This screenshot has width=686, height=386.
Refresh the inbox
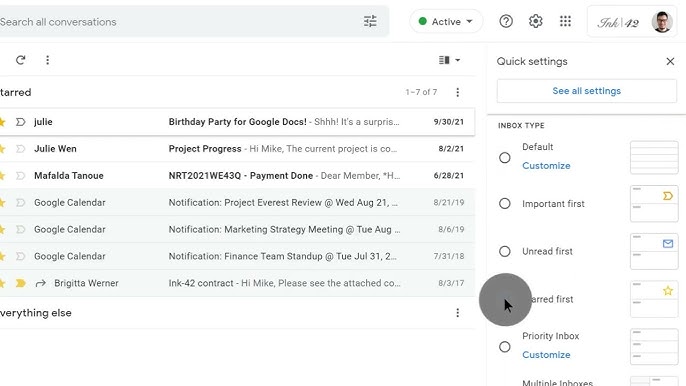21,60
